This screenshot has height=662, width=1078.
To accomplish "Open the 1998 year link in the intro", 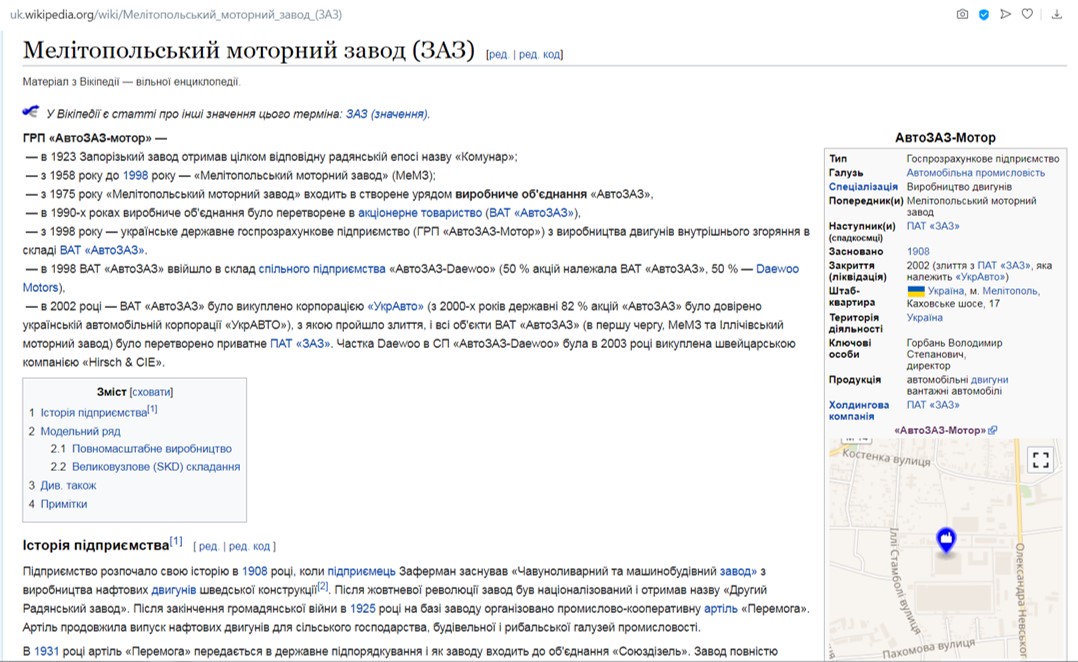I will pyautogui.click(x=135, y=175).
